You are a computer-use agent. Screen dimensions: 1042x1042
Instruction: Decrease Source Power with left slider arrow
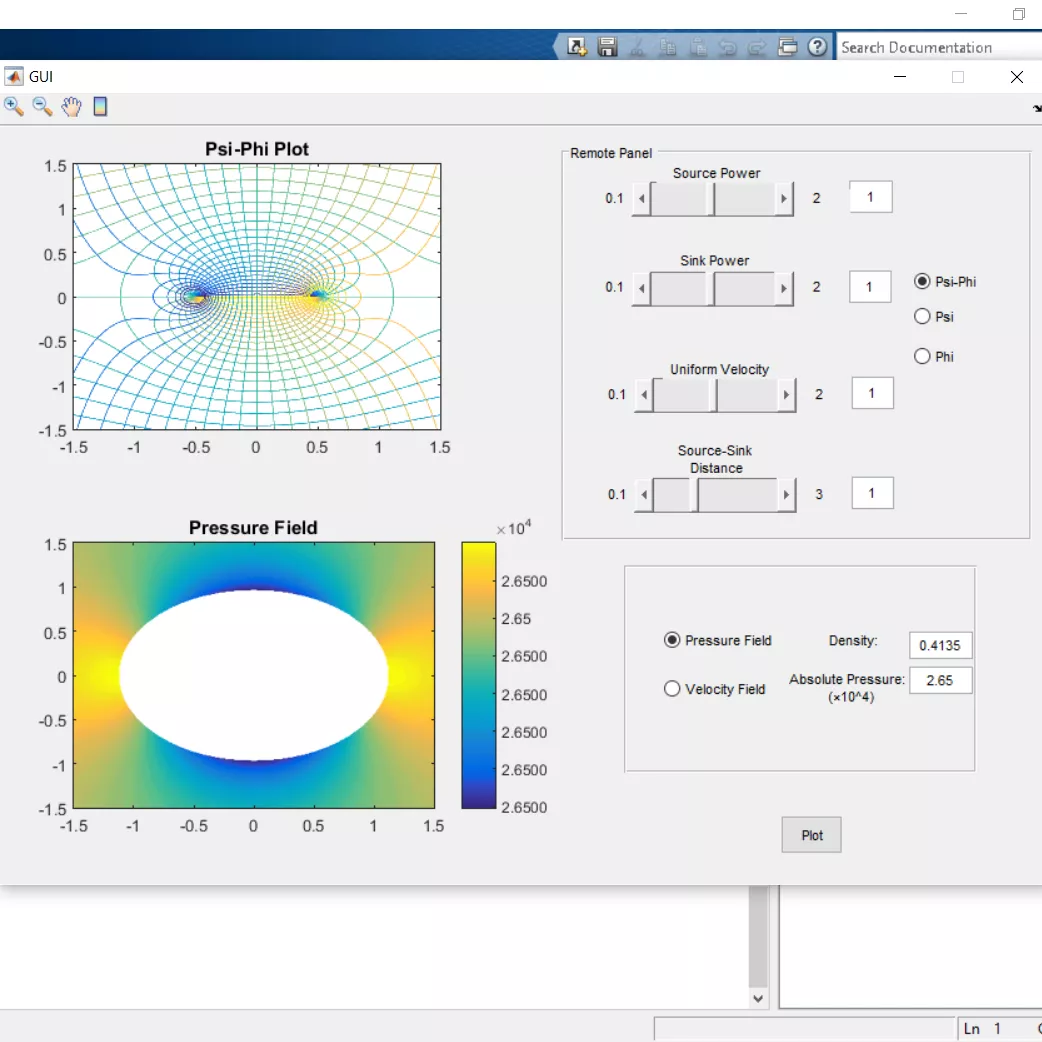(x=641, y=198)
